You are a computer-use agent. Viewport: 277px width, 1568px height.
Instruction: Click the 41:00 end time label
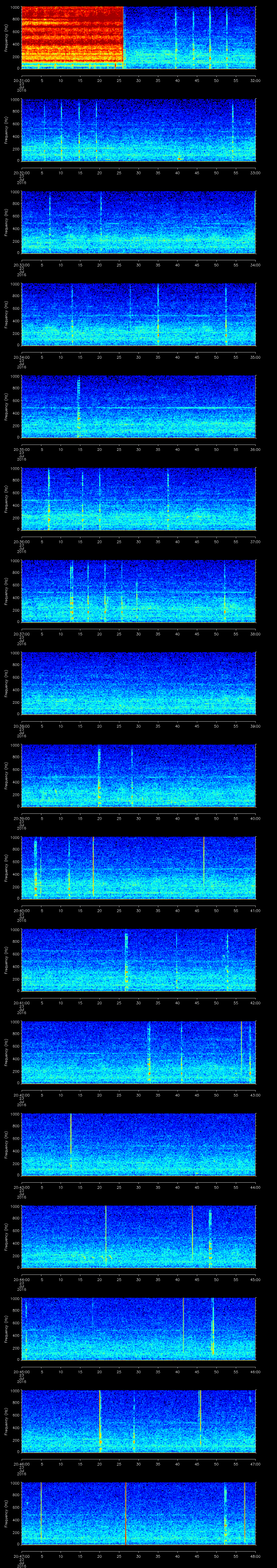coord(256,910)
